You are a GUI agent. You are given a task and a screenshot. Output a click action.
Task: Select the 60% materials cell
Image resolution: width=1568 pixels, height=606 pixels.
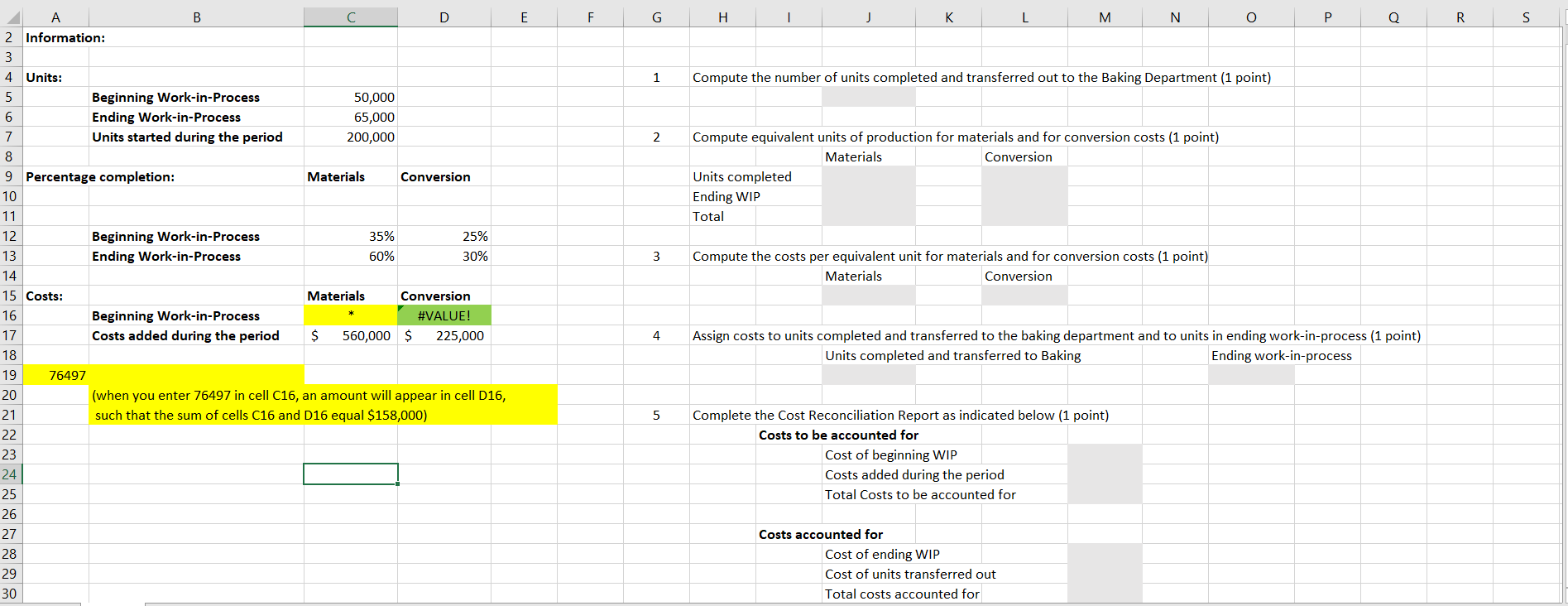pos(351,256)
